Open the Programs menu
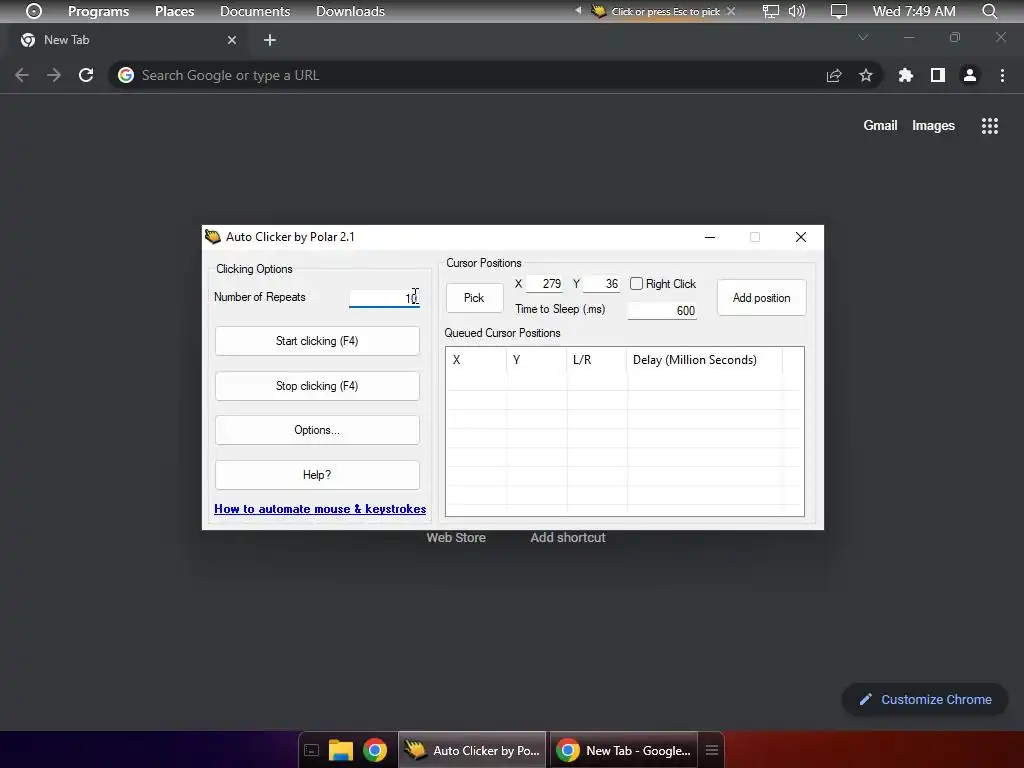This screenshot has width=1024, height=768. (x=99, y=11)
